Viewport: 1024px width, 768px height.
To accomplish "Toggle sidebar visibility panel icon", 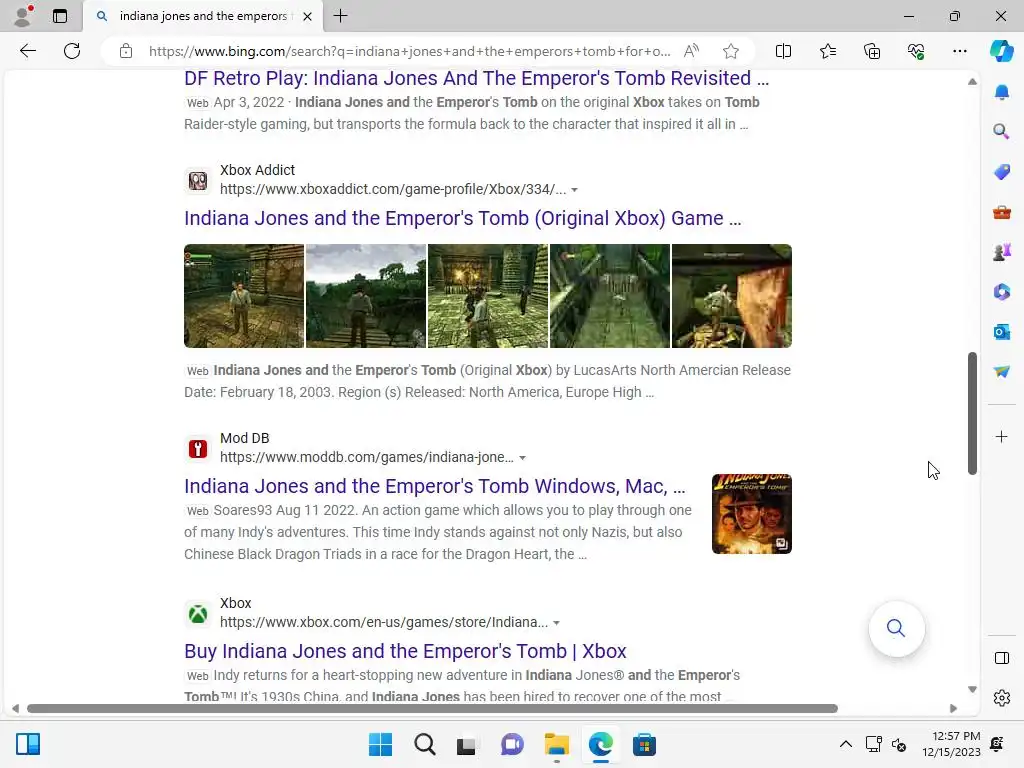I will pos(1001,658).
